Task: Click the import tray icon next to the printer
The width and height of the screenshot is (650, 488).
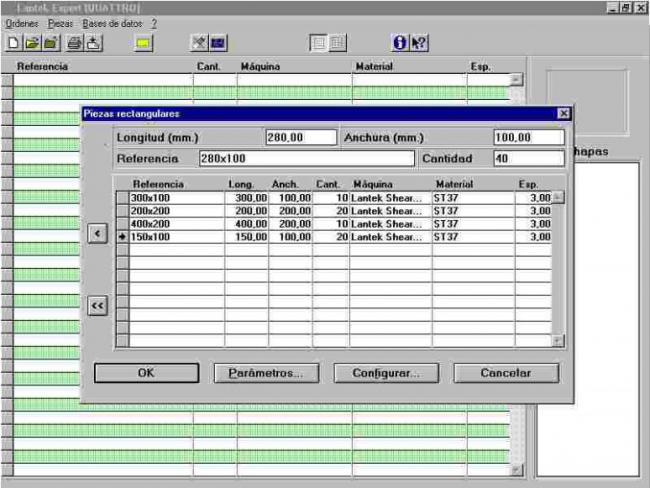Action: (x=94, y=43)
